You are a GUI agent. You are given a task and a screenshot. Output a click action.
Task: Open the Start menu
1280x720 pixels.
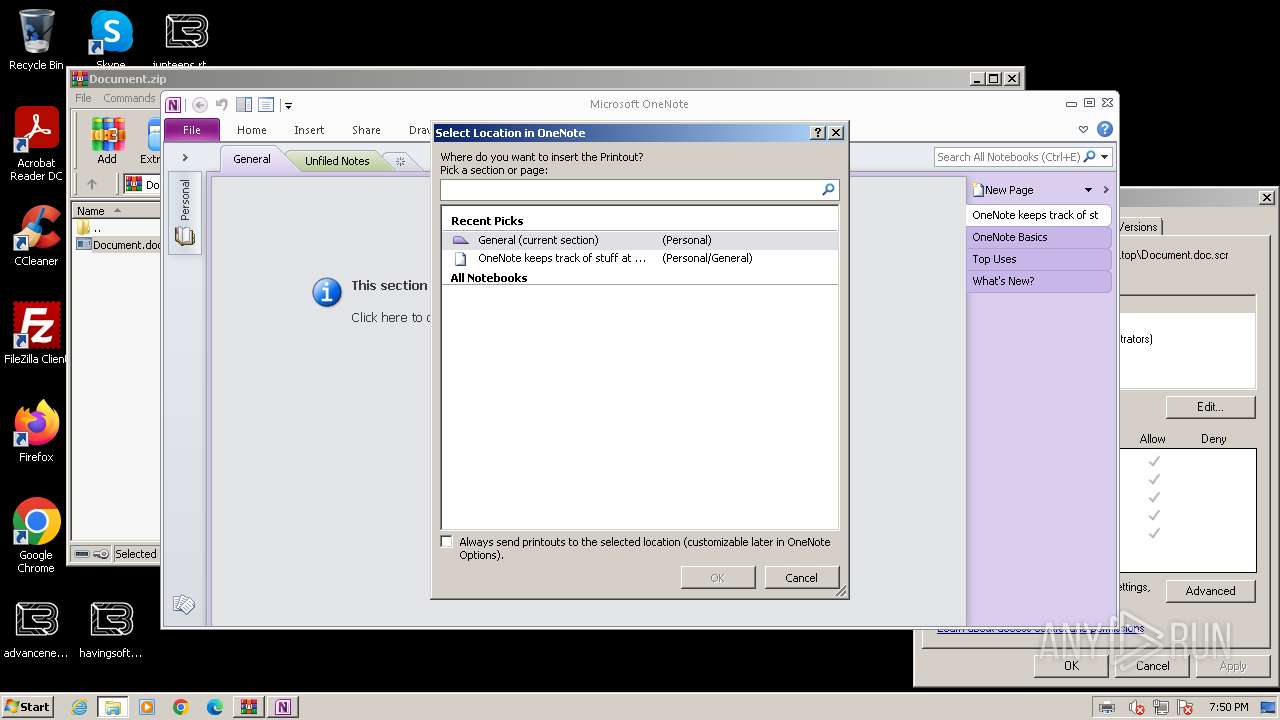coord(28,706)
